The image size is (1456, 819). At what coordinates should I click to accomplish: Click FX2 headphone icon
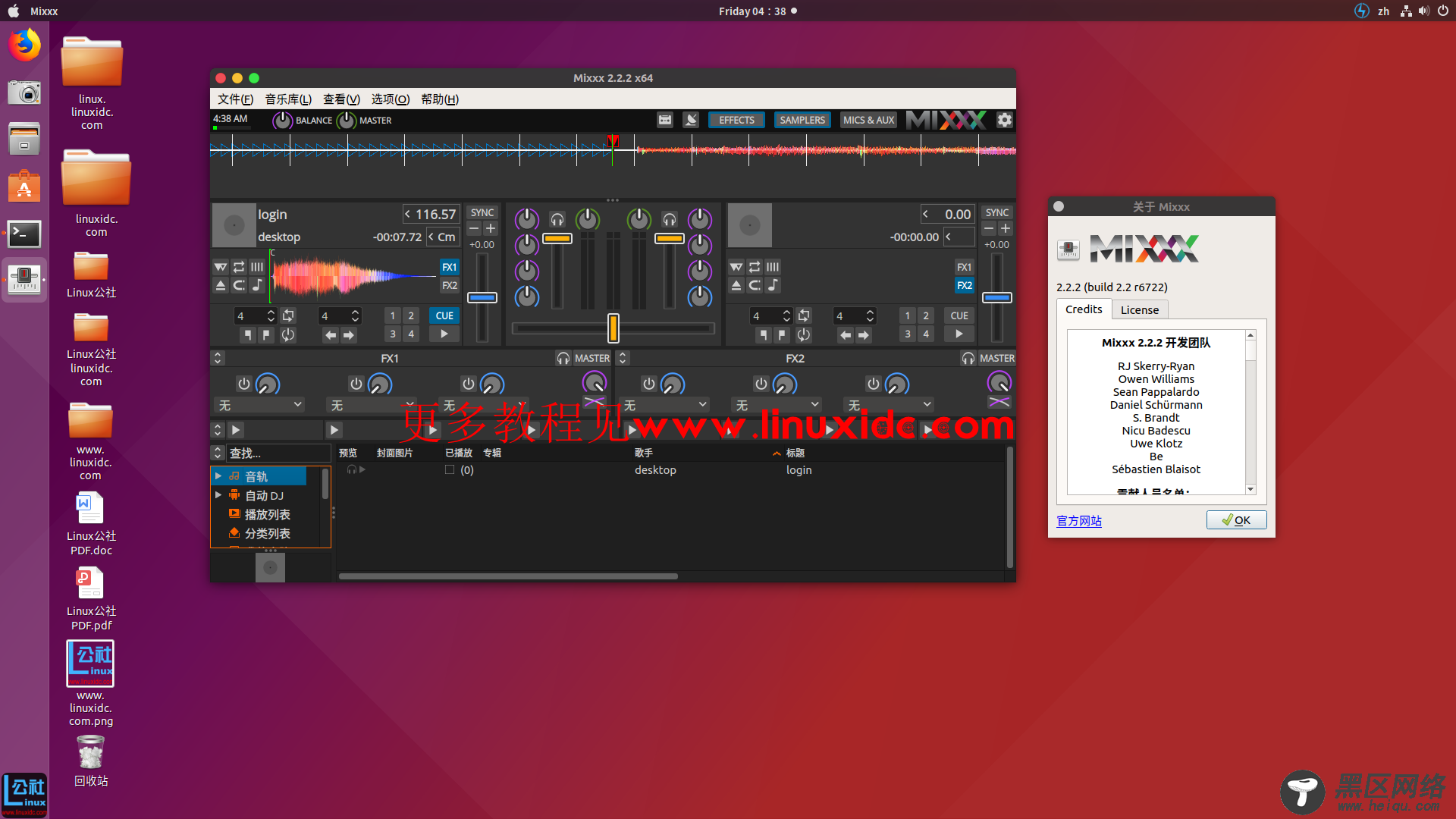tap(968, 358)
